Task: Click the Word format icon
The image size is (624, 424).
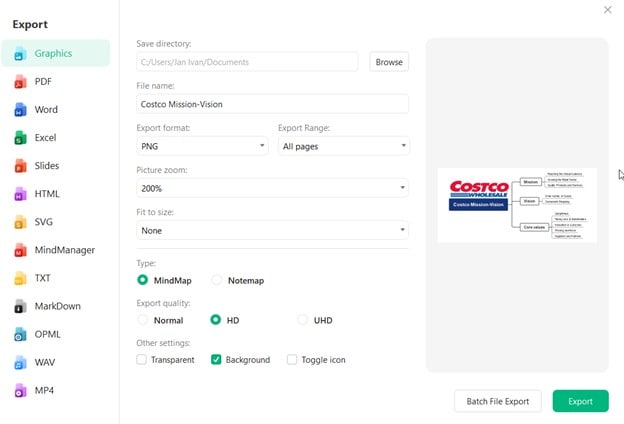Action: tap(21, 110)
